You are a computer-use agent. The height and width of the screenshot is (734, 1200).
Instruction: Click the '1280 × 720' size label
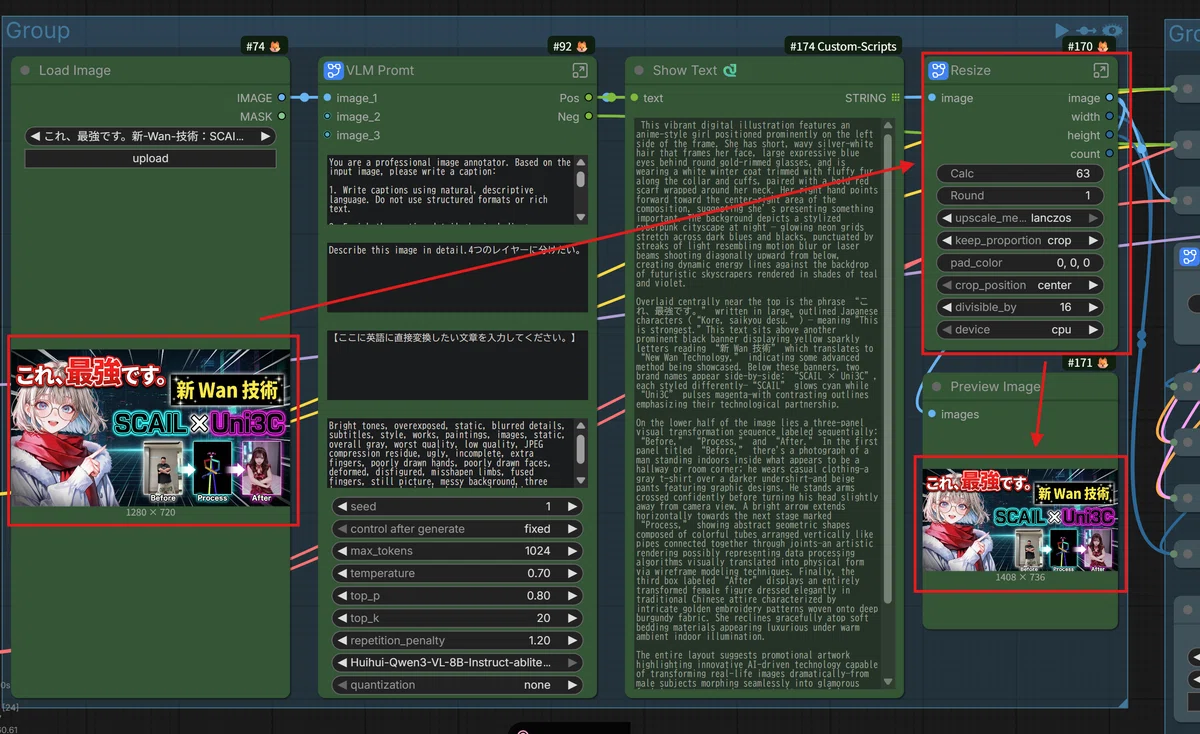coord(151,513)
